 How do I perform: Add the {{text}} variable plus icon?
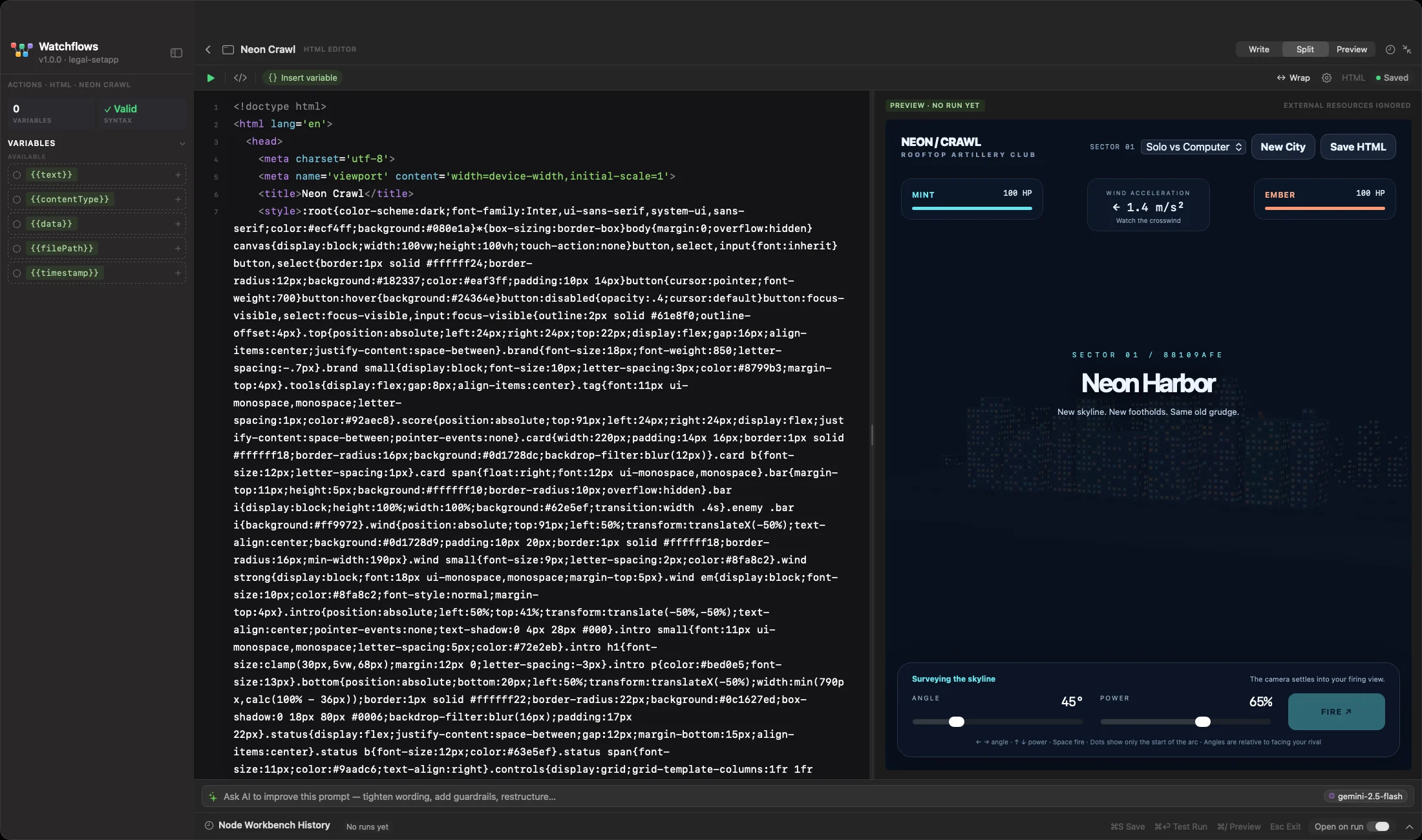click(178, 174)
